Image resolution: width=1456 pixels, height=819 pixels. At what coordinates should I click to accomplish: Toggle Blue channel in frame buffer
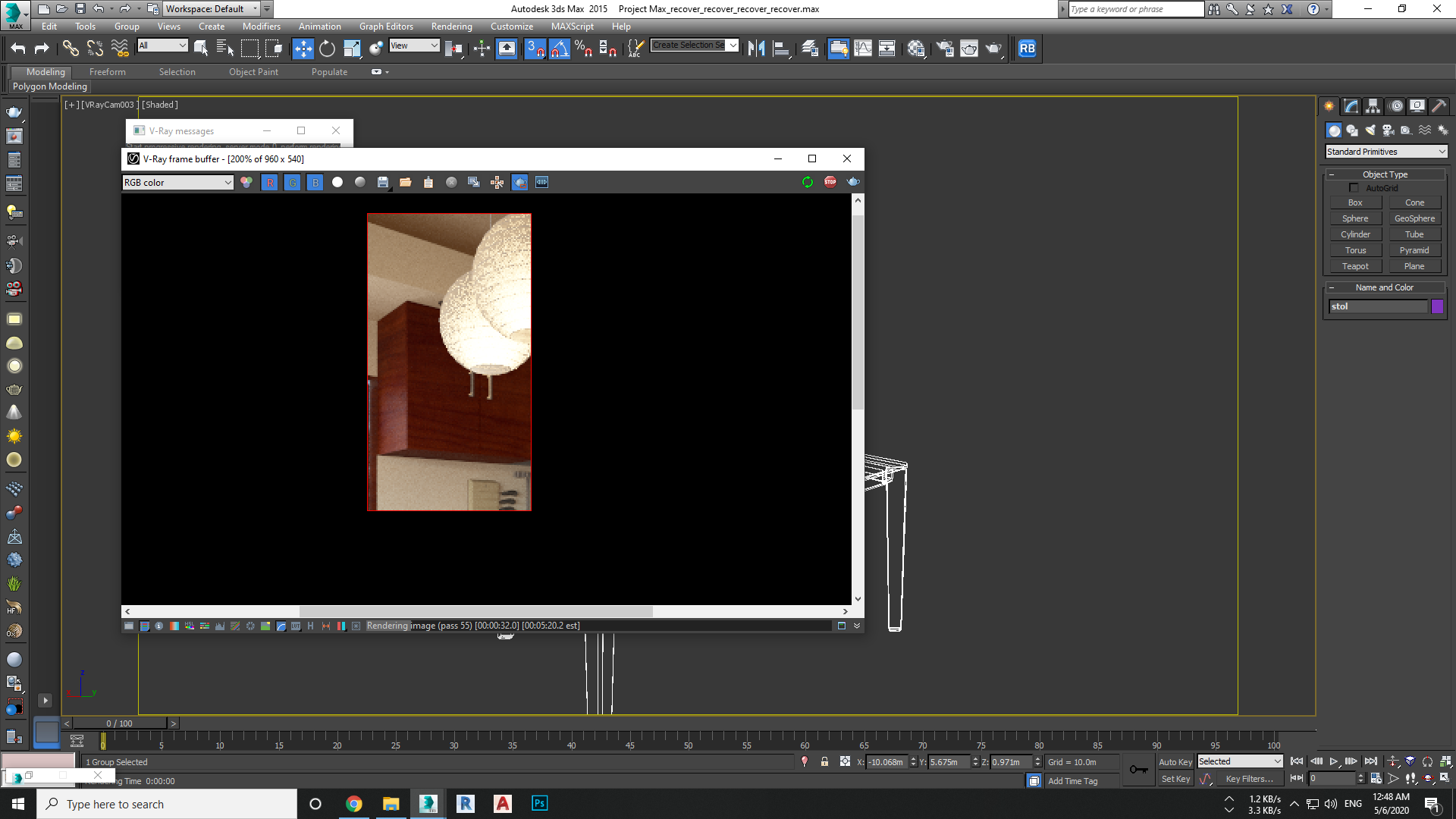pos(315,182)
